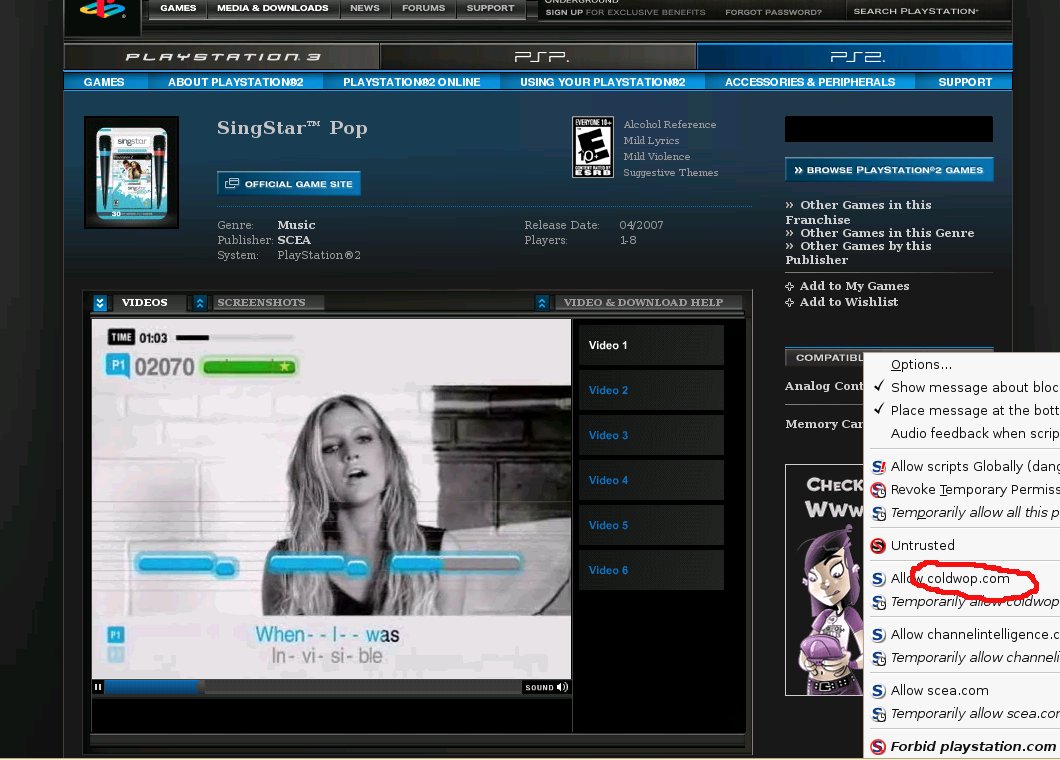Click the PlayStation logo icon
Screen dimensions: 1060x760
tap(102, 9)
